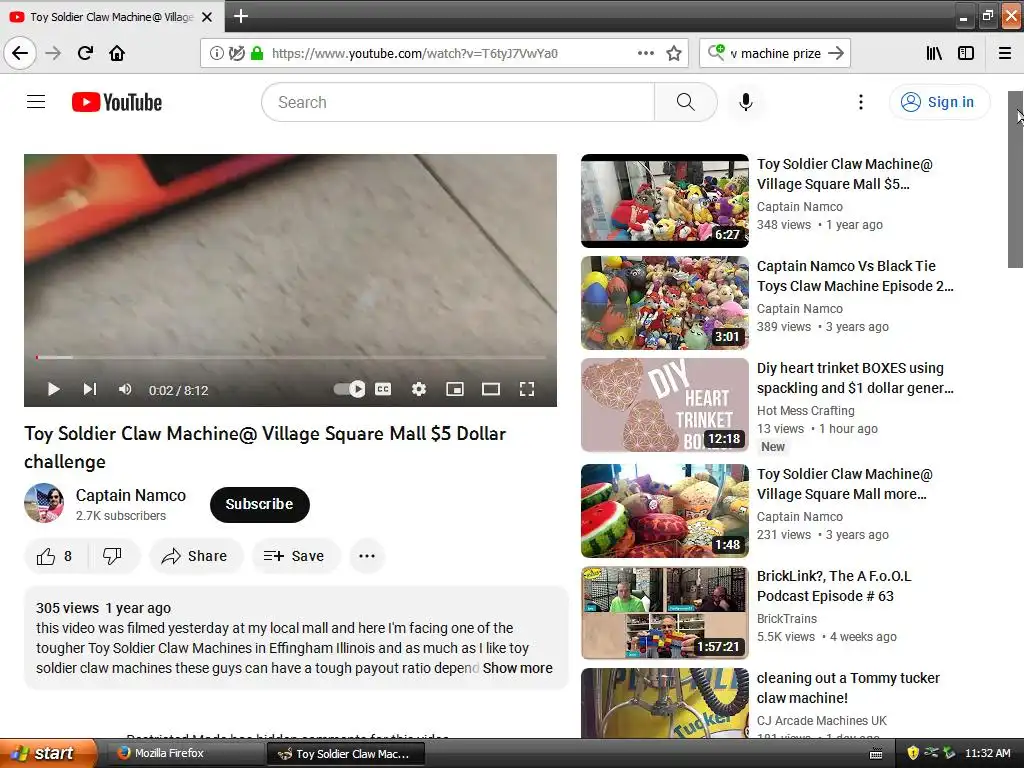Screen dimensions: 1024x768
Task: Open BrickLink A F.o.O.L Podcast Episode 63
Action: (834, 586)
